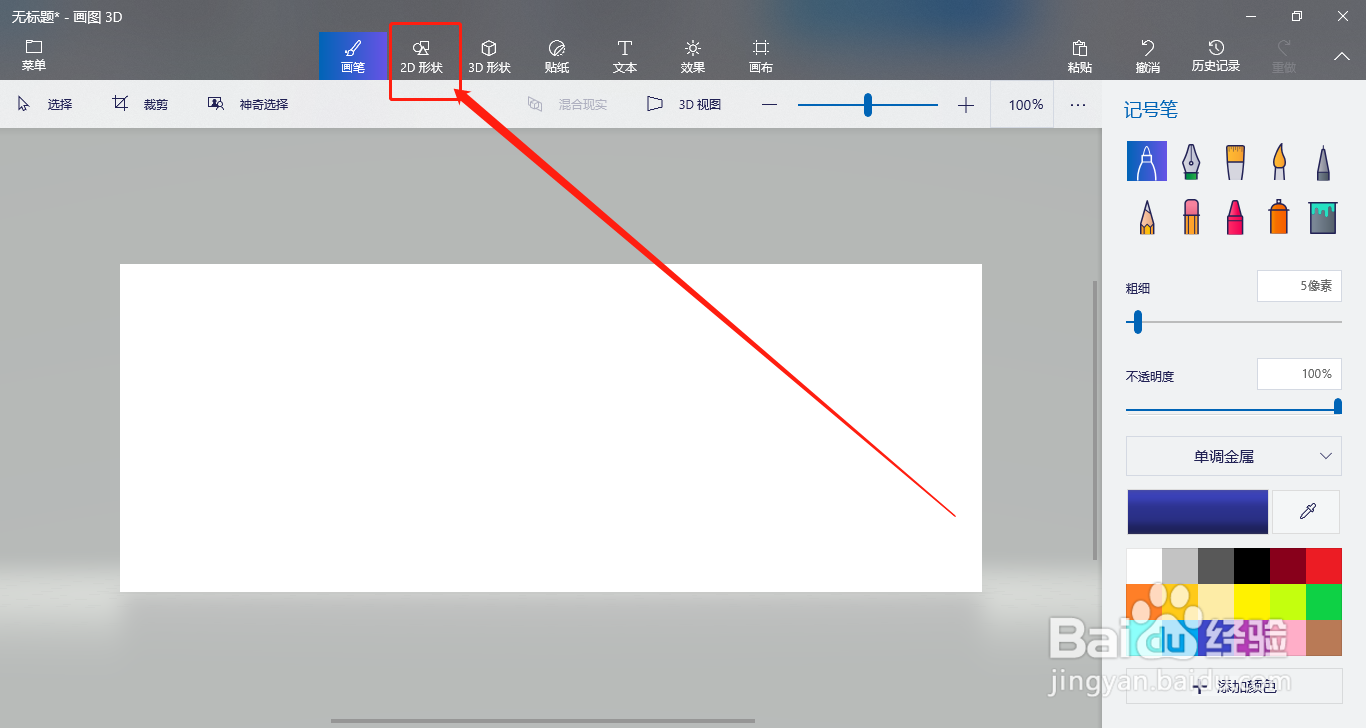Image resolution: width=1366 pixels, height=728 pixels.
Task: Activate the 选择 select tool
Action: click(x=45, y=104)
